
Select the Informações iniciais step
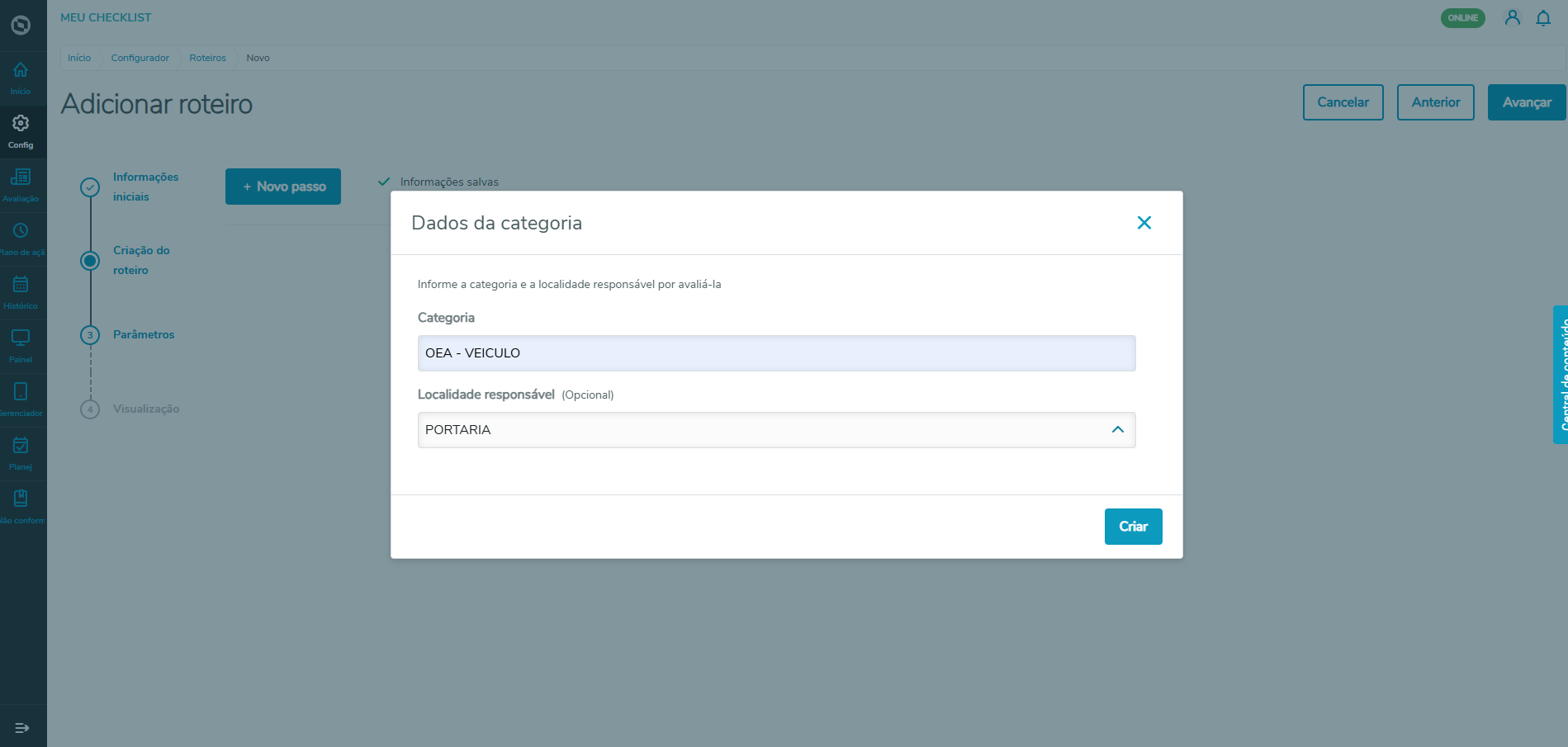coord(145,187)
